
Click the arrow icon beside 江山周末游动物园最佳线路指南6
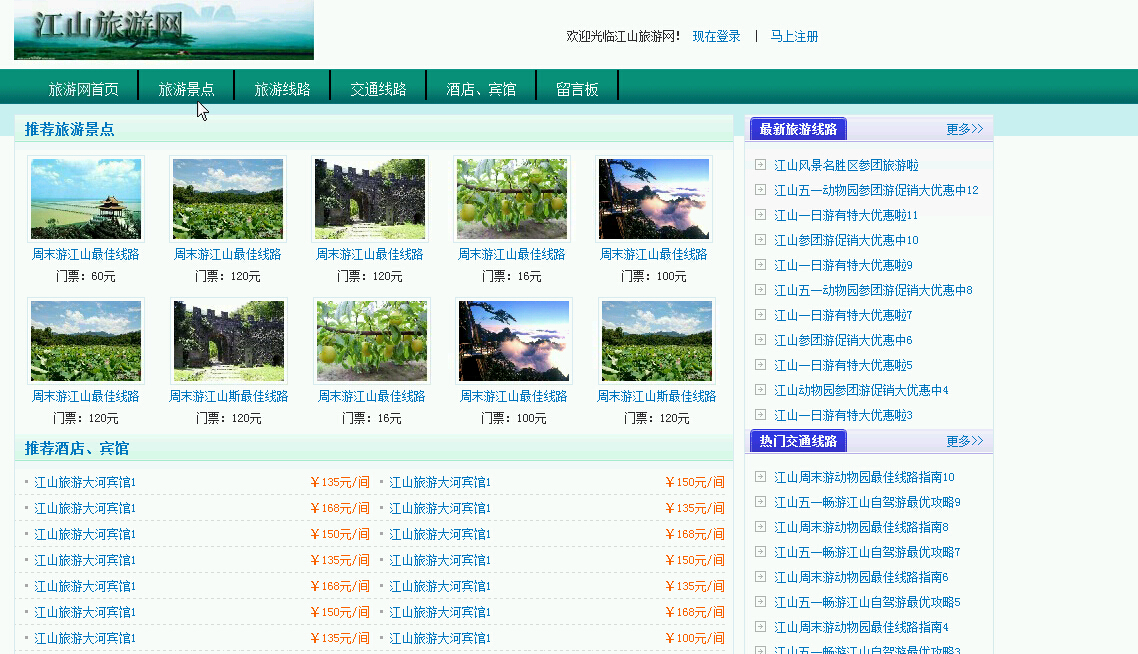point(760,577)
